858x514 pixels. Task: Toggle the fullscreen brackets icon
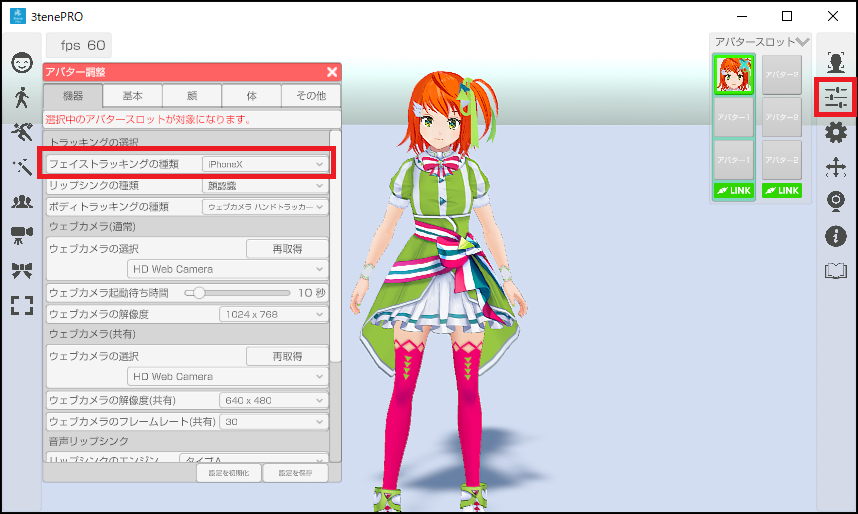[x=22, y=305]
